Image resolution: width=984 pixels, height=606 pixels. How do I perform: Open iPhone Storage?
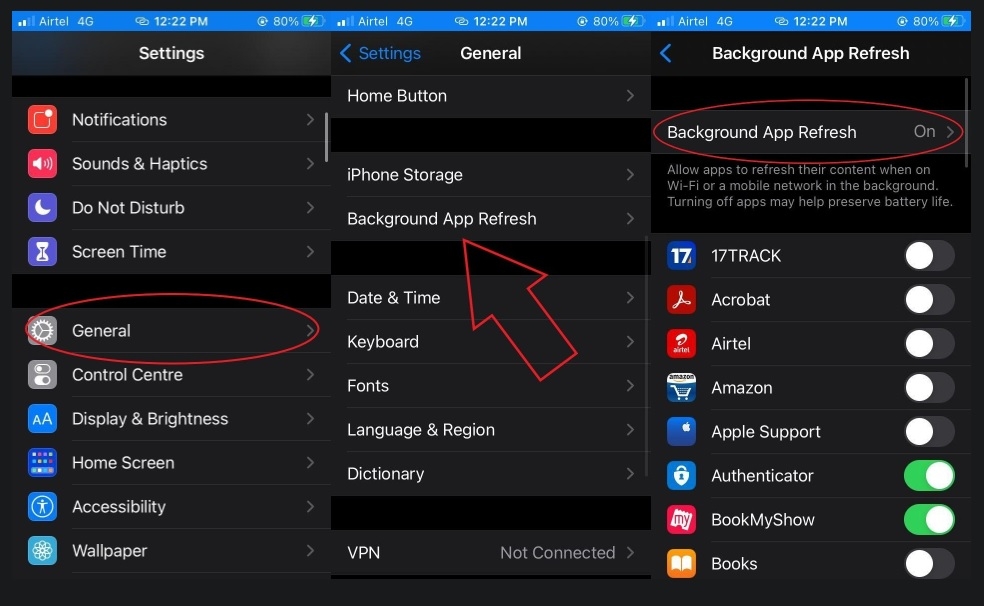point(490,174)
